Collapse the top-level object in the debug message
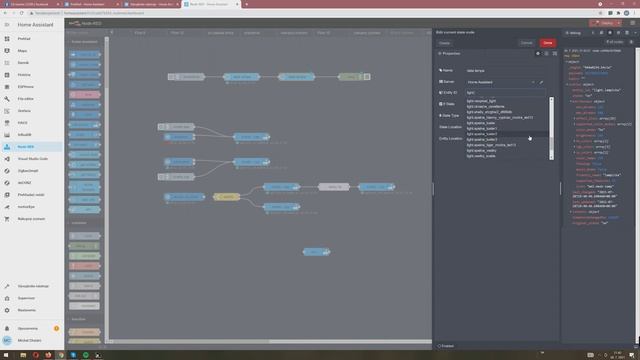This screenshot has width=640, height=360. click(x=567, y=62)
